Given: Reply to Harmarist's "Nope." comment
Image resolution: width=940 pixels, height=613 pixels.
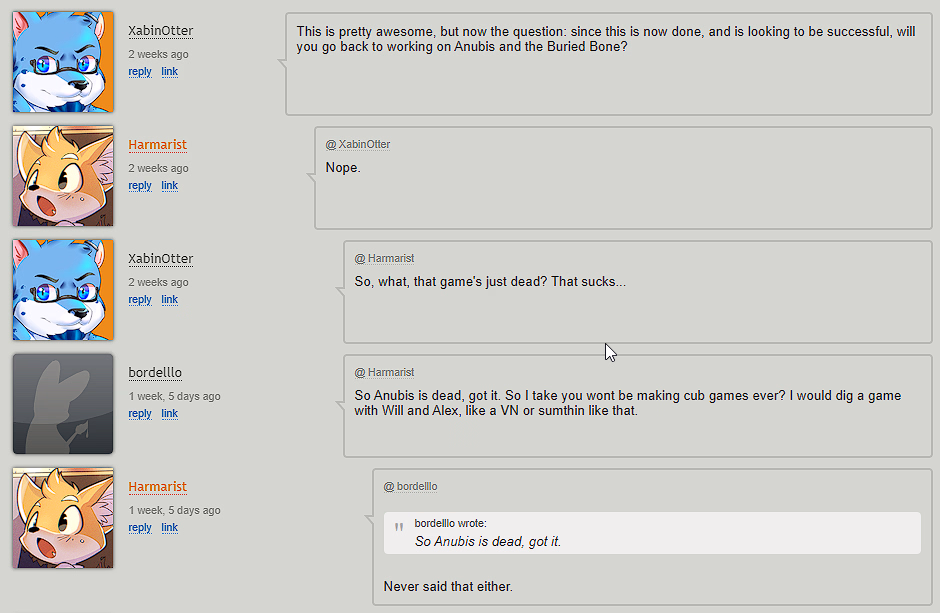Looking at the screenshot, I should 140,186.
